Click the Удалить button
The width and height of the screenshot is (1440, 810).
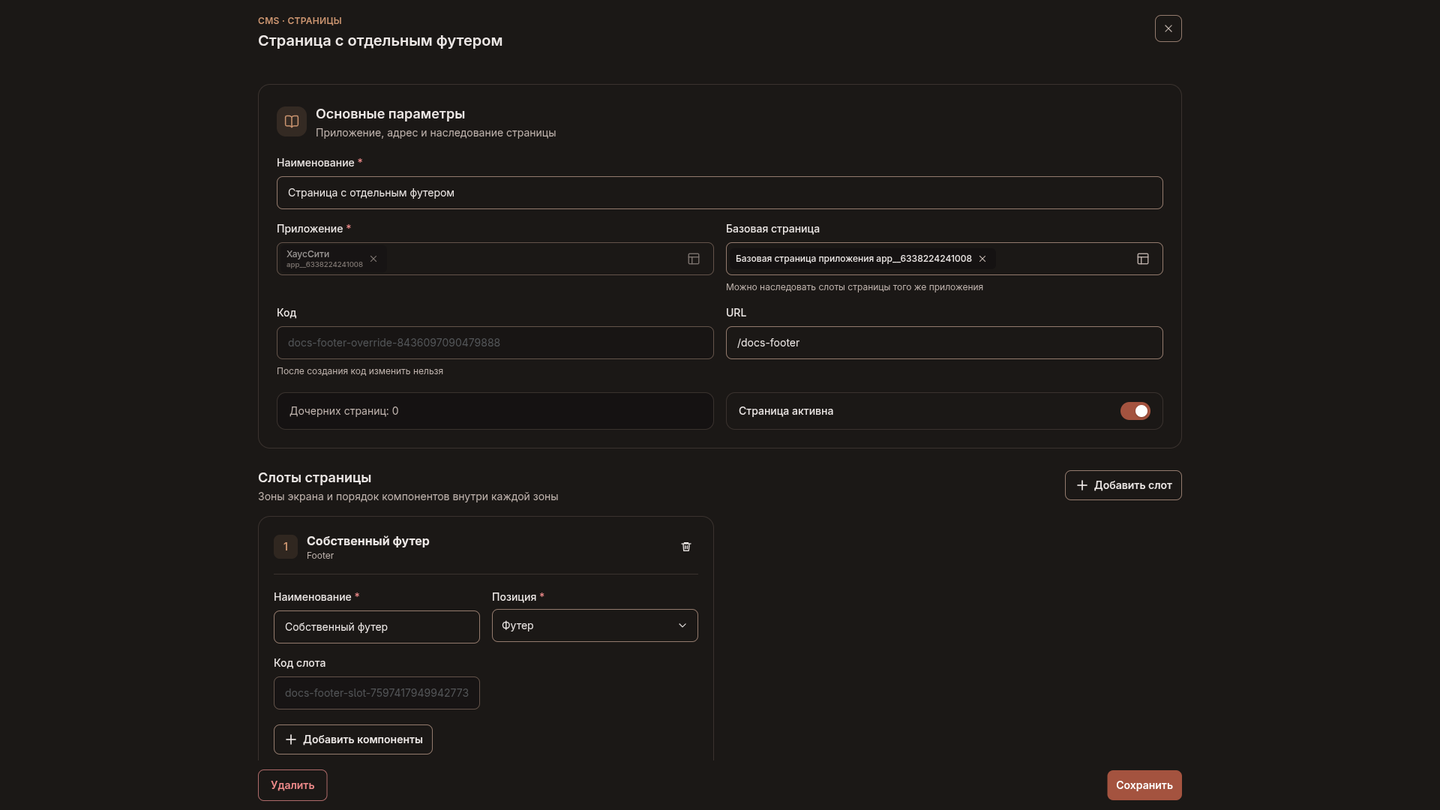[292, 785]
